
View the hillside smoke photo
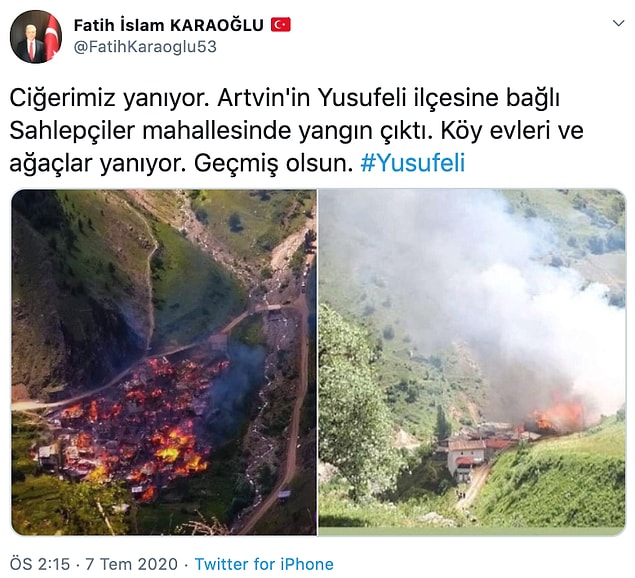[472, 362]
